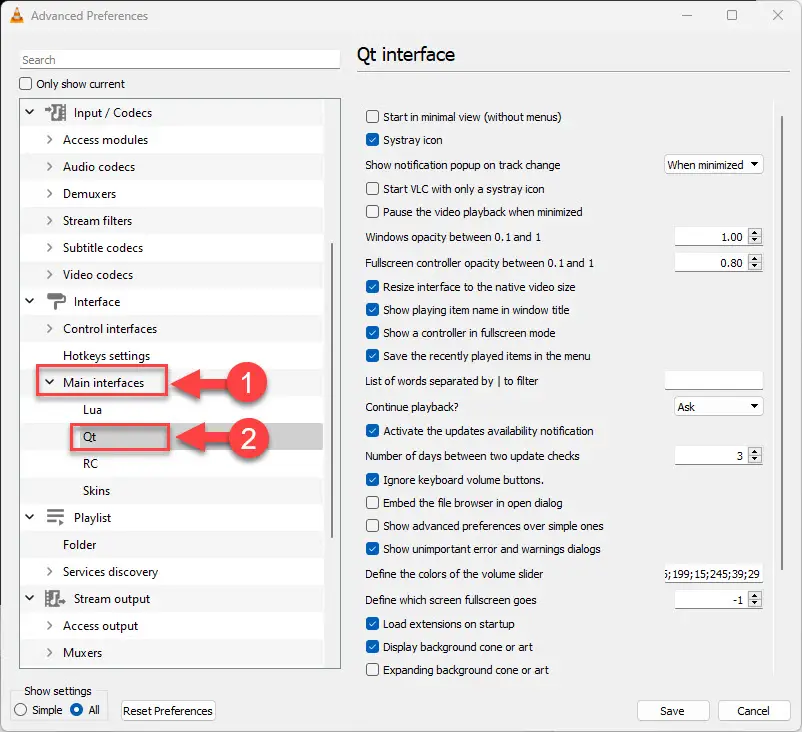Viewport: 802px width, 732px height.
Task: Expand the Video codecs chevron
Action: pyautogui.click(x=50, y=275)
